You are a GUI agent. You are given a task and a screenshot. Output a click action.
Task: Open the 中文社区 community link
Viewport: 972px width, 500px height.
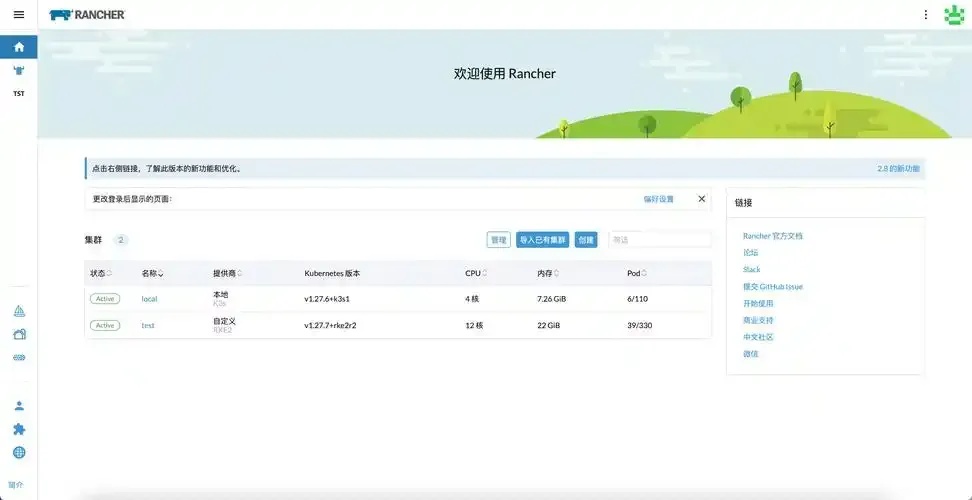click(x=758, y=337)
